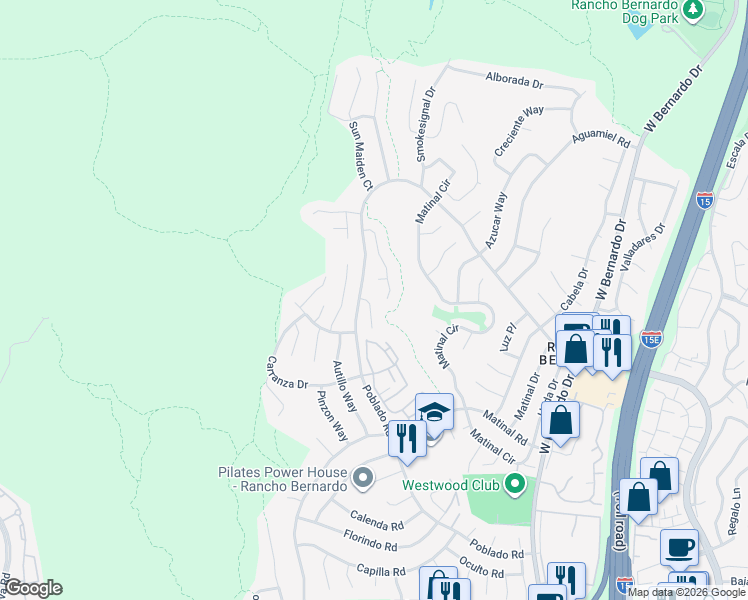Click the Sun Maiden Ct street label

(x=361, y=156)
